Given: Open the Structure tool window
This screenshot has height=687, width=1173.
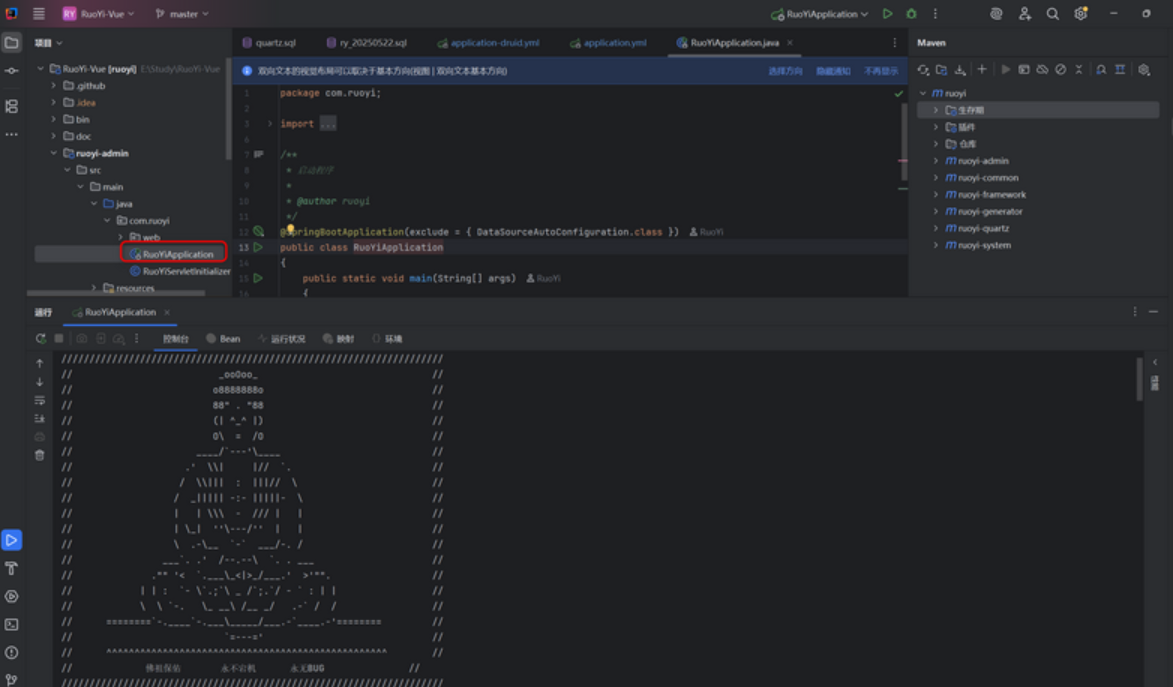Looking at the screenshot, I should click(x=11, y=106).
